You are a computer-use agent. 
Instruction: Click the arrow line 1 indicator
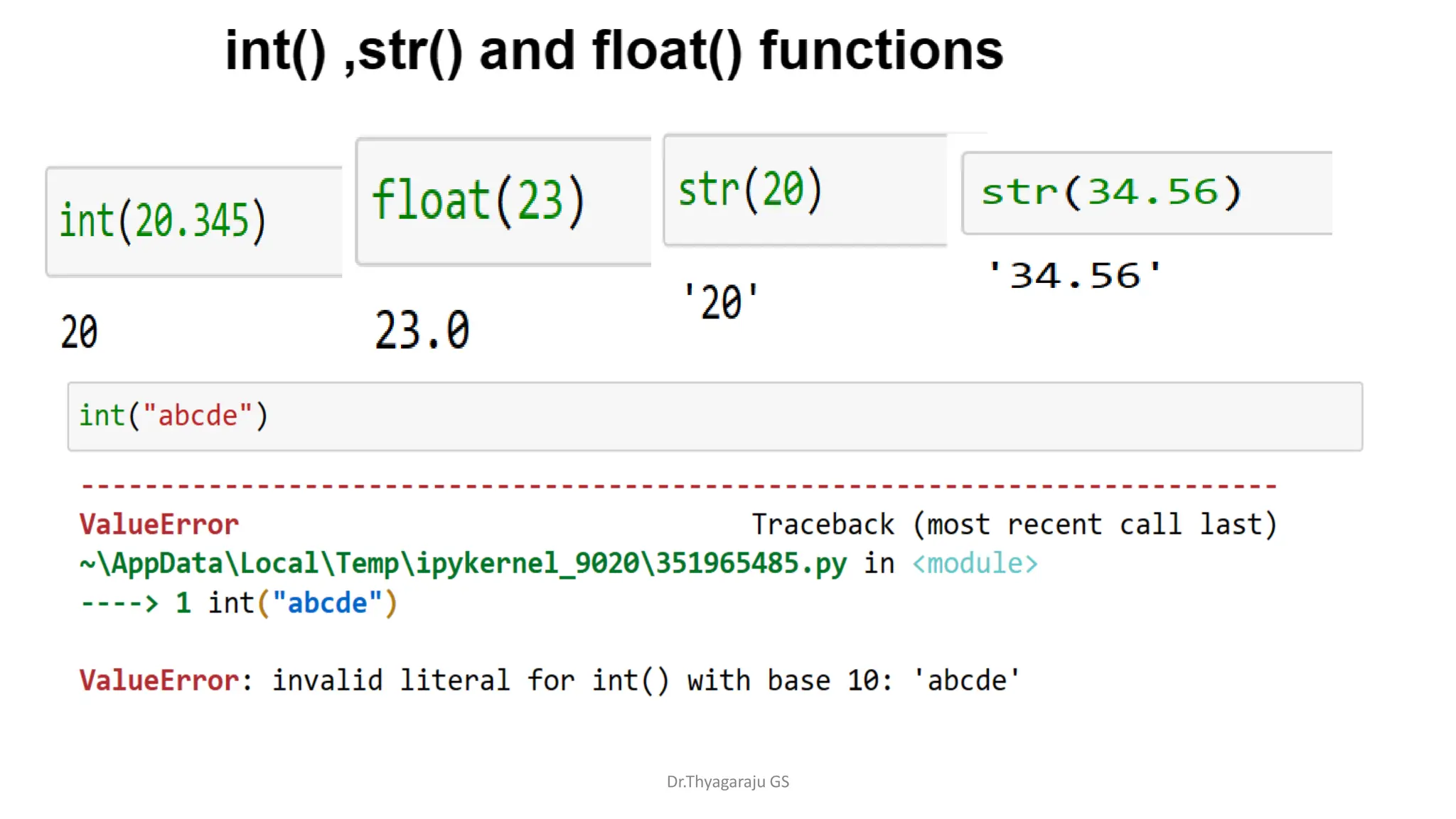[x=135, y=604]
